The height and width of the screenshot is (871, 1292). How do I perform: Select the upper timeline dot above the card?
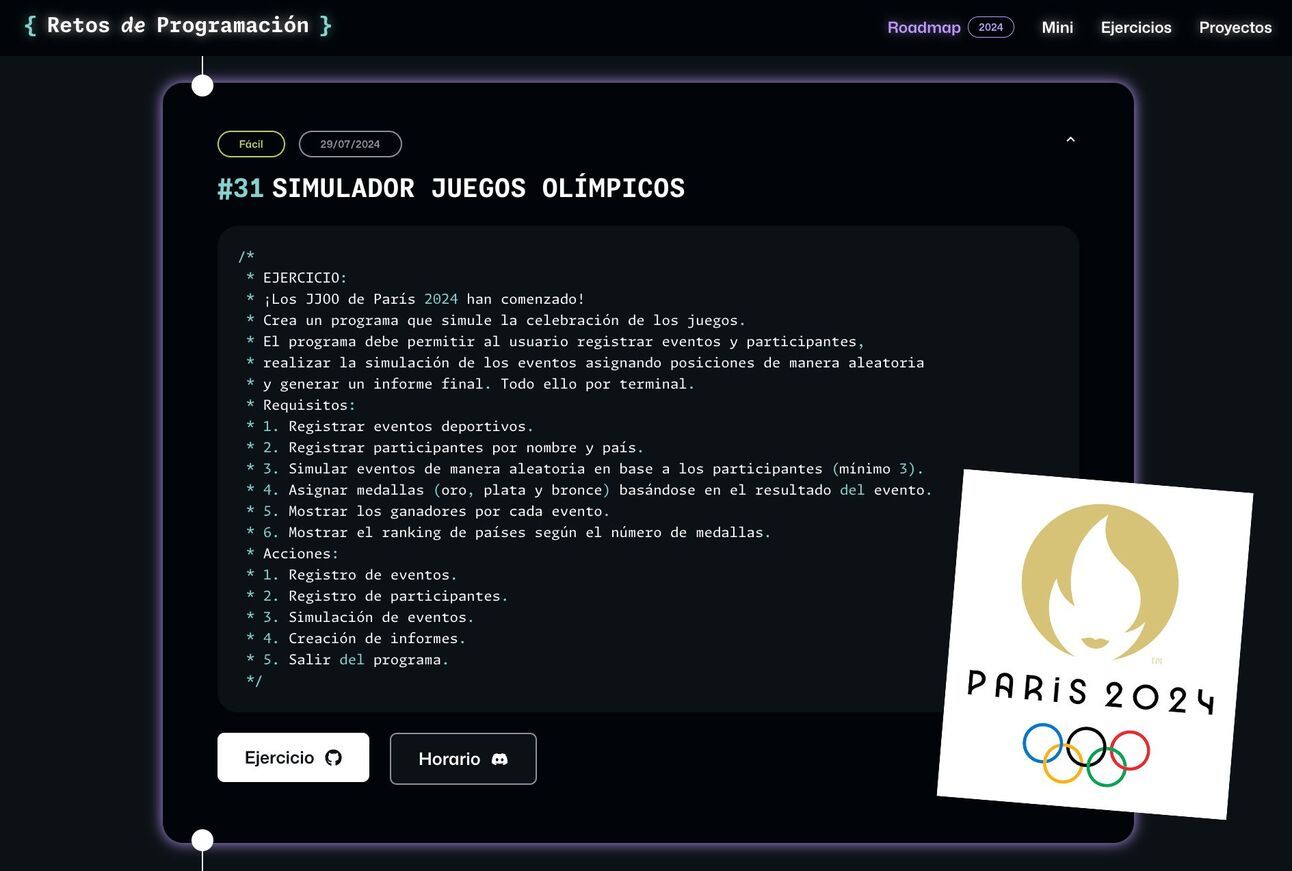[x=202, y=86]
